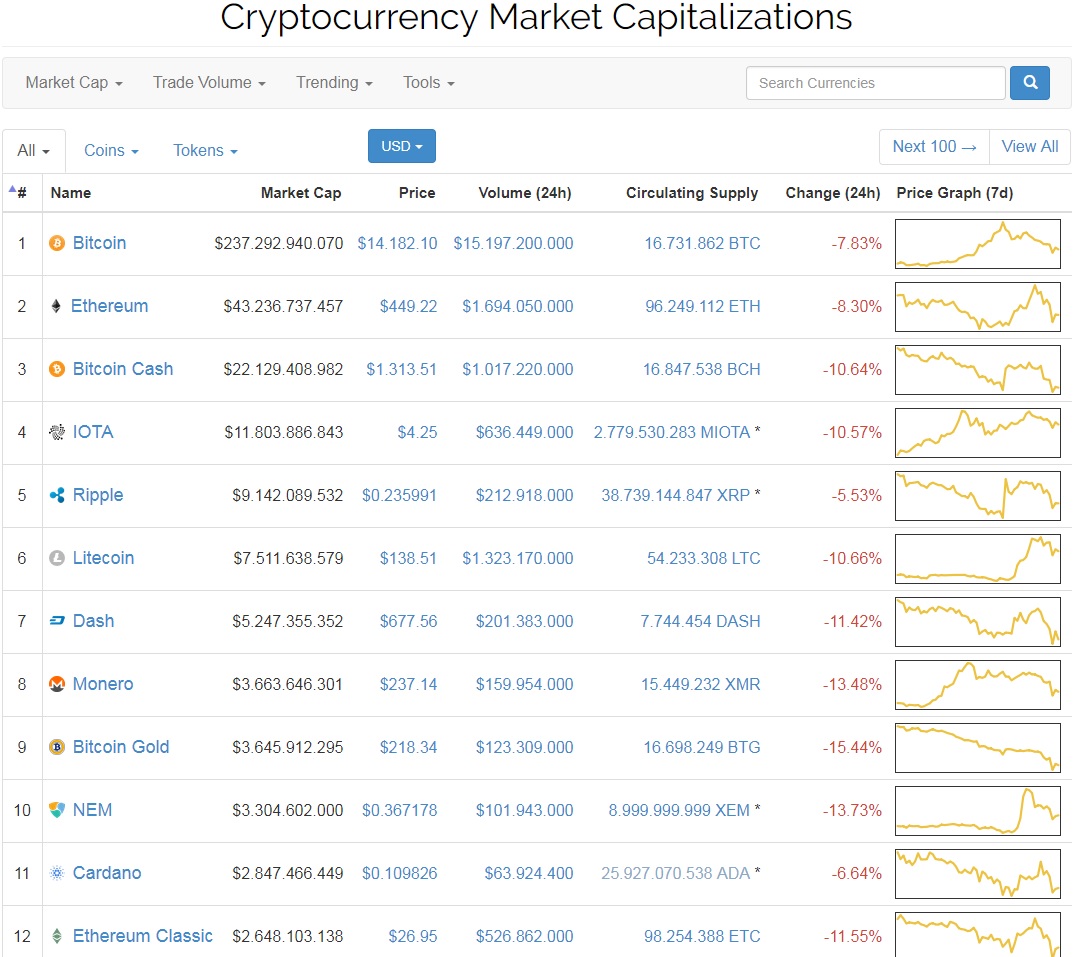Screen dimensions: 1089x957
Task: Click IOTA supply 2.779.530.283 MIOTA
Action: point(672,433)
